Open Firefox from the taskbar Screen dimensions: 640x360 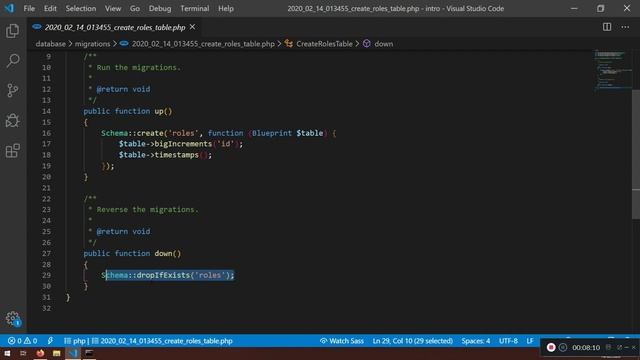(40, 353)
